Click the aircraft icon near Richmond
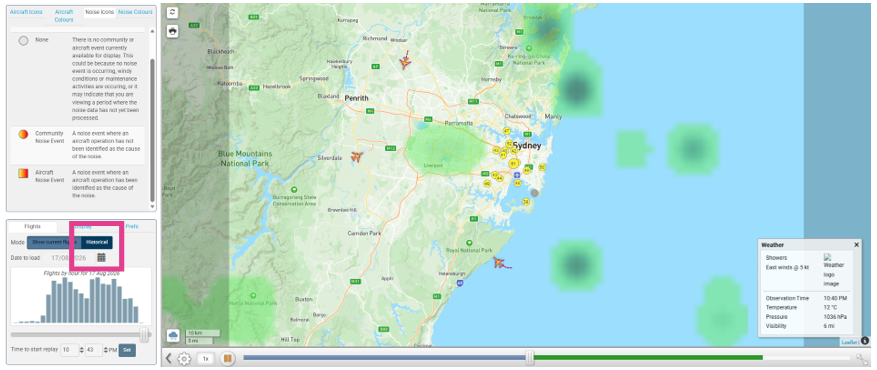 coord(405,60)
